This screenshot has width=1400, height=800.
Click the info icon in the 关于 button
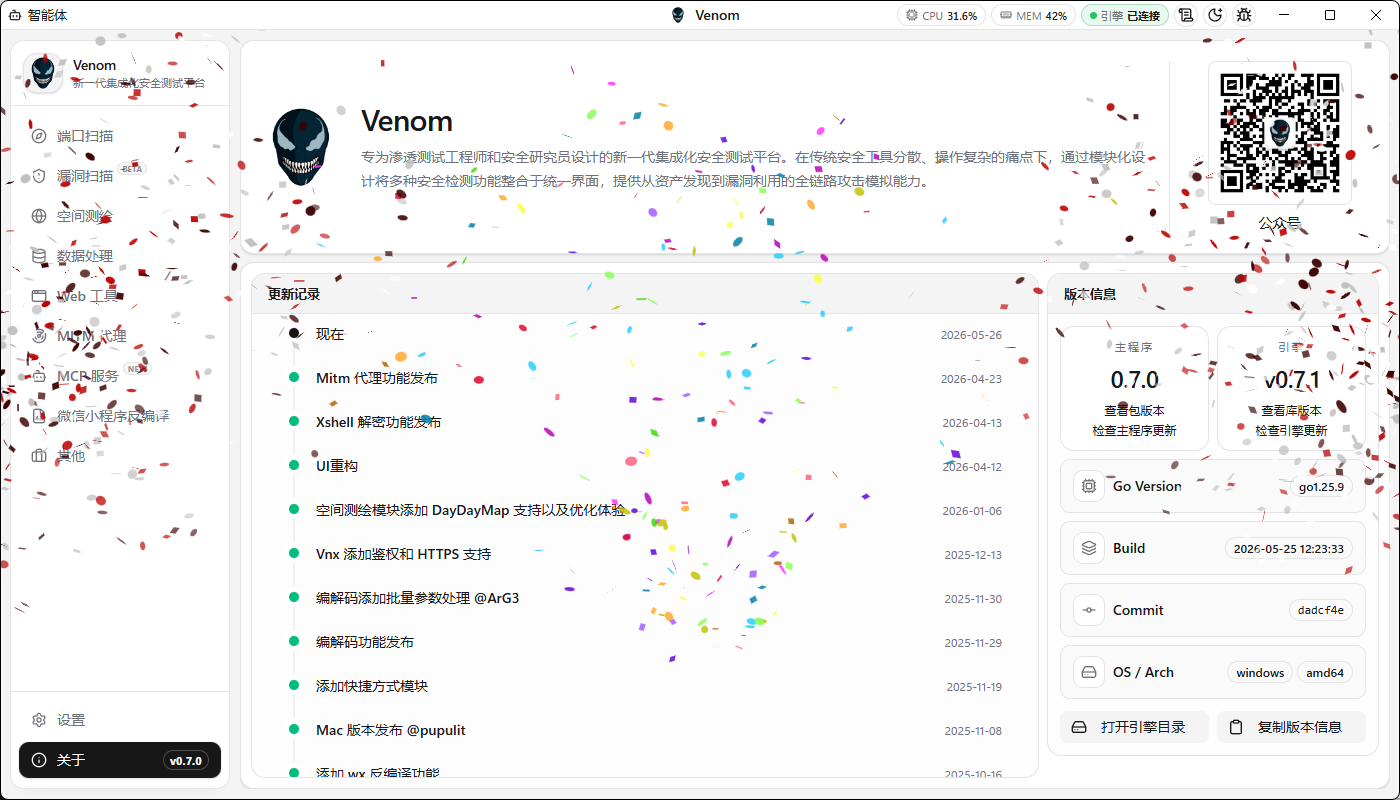(39, 760)
